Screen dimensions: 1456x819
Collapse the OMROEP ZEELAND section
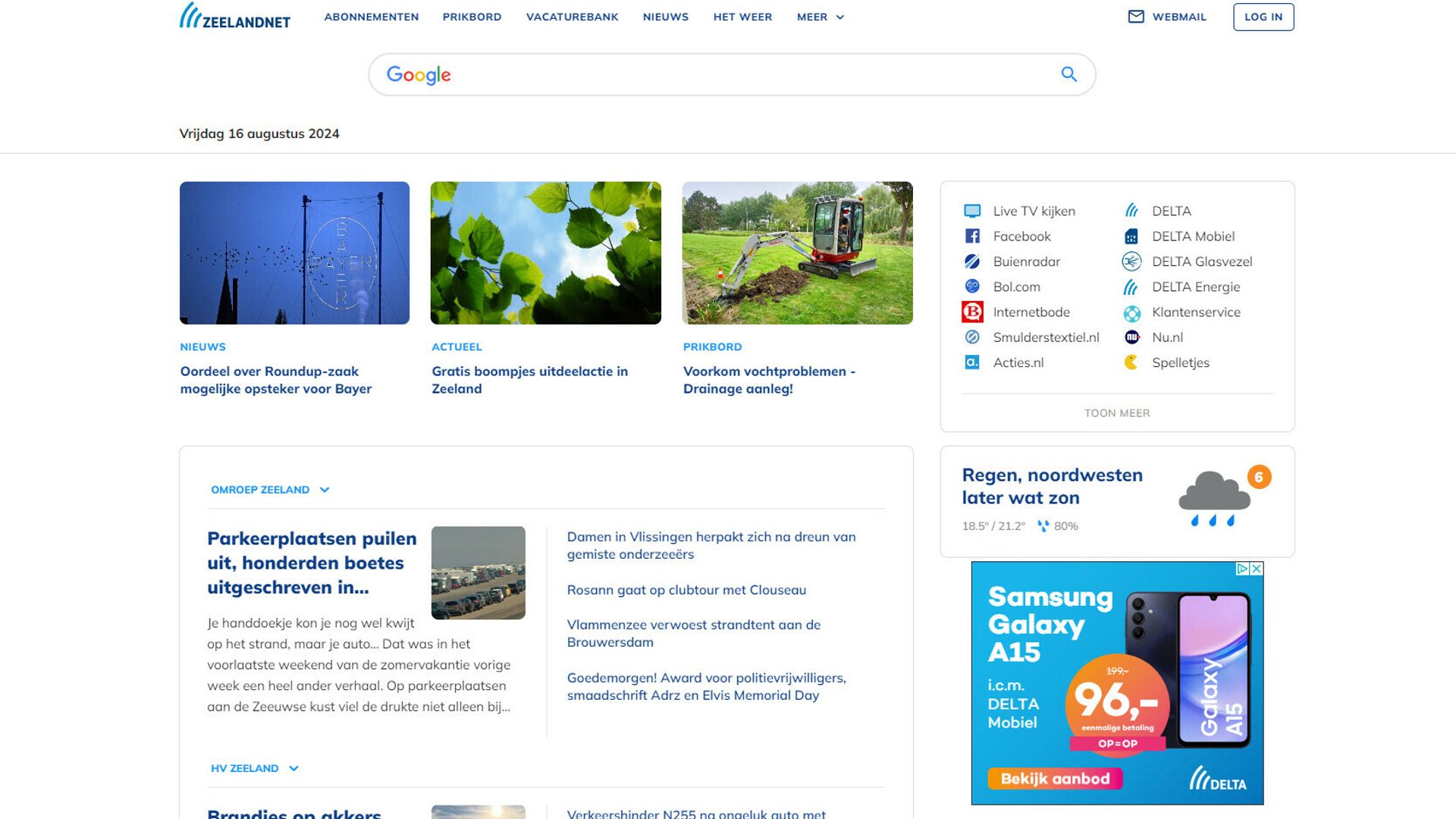[325, 489]
